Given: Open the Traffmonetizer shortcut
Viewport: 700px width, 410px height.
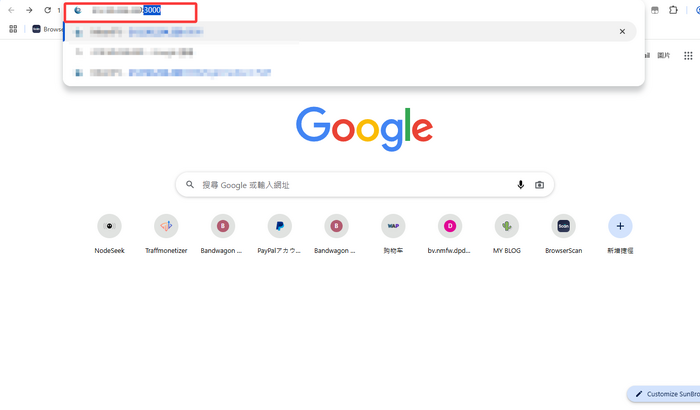Looking at the screenshot, I should [166, 227].
